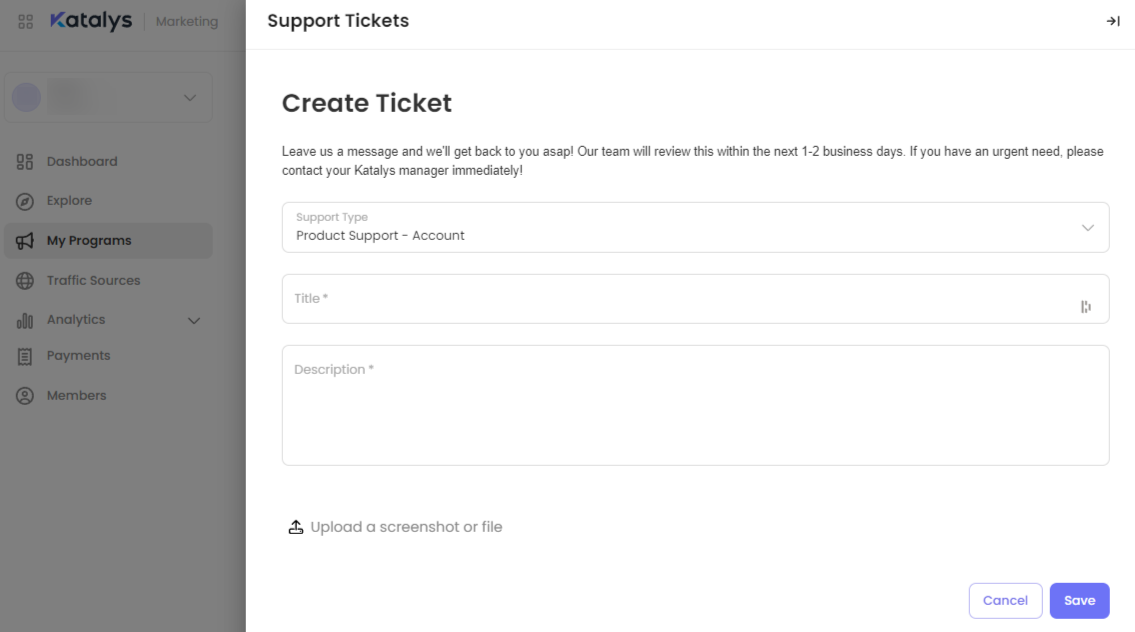Click the Dashboard sidebar icon

coord(25,162)
